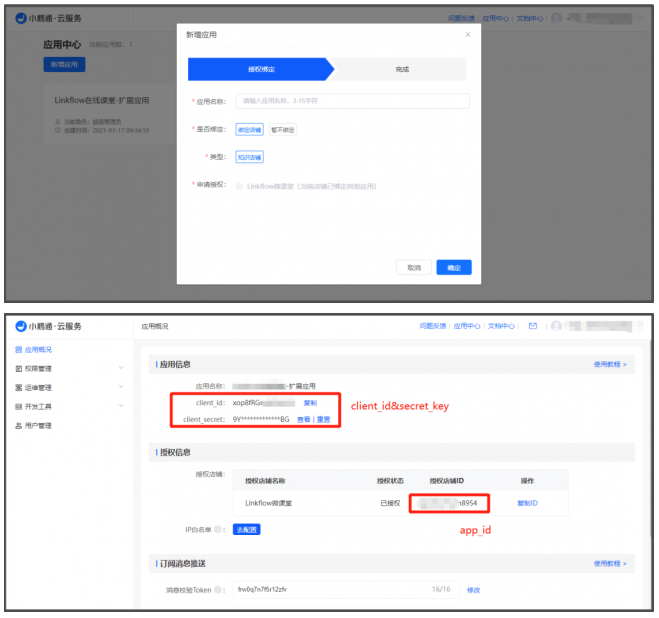Click the 运维管理 sidebar icon
This screenshot has height=618, width=659.
point(18,387)
